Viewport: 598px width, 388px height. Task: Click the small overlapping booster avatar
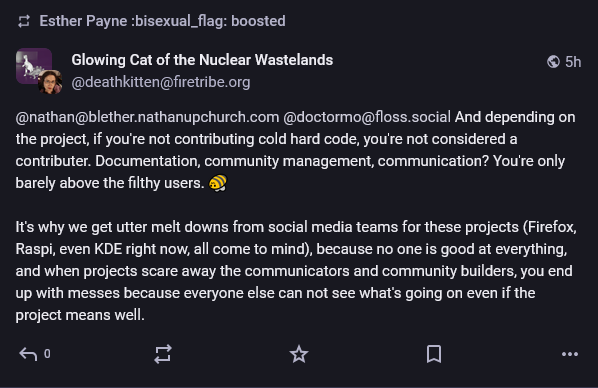click(50, 82)
